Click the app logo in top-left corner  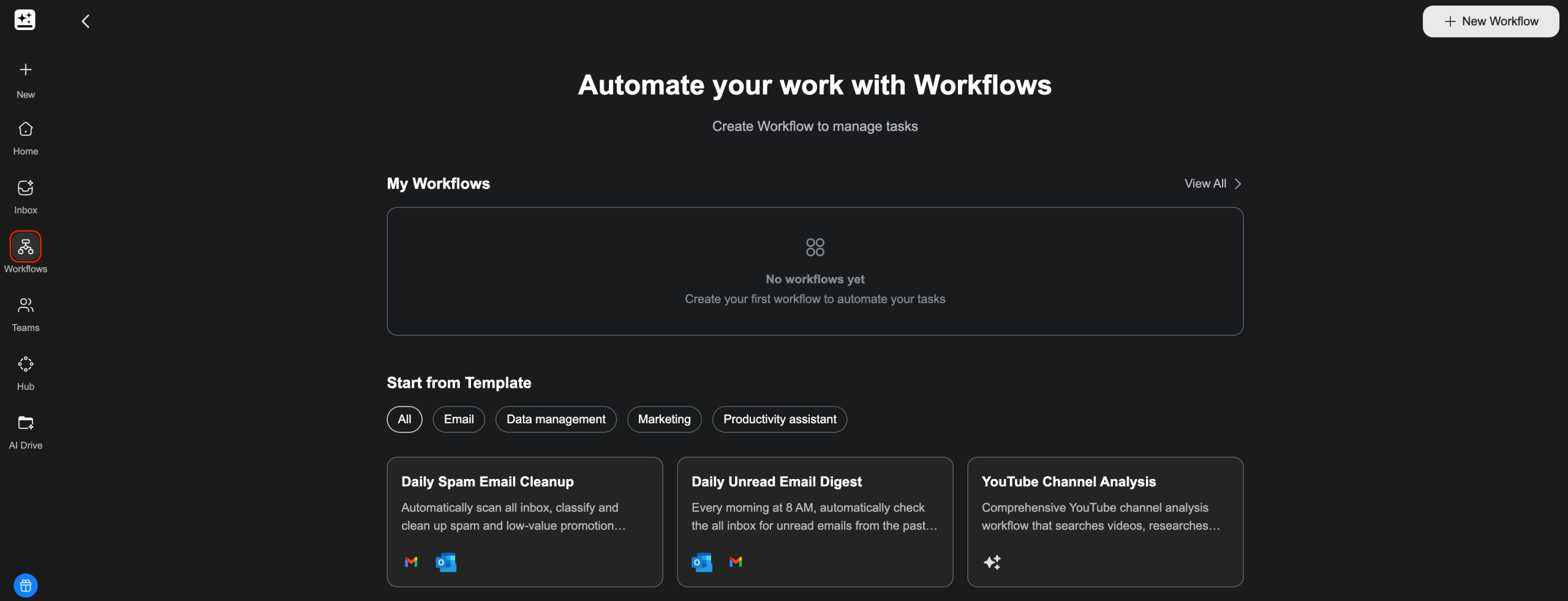24,20
